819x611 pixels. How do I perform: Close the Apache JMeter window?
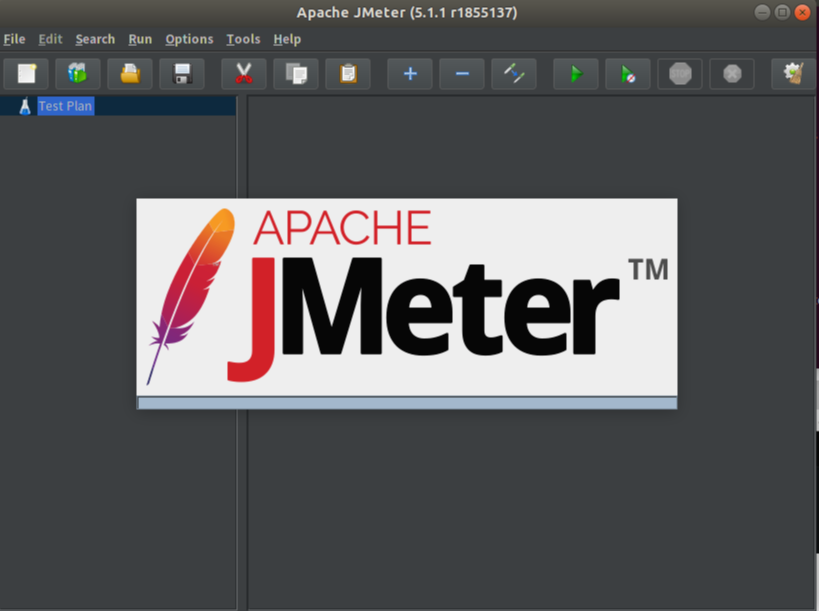coord(802,12)
